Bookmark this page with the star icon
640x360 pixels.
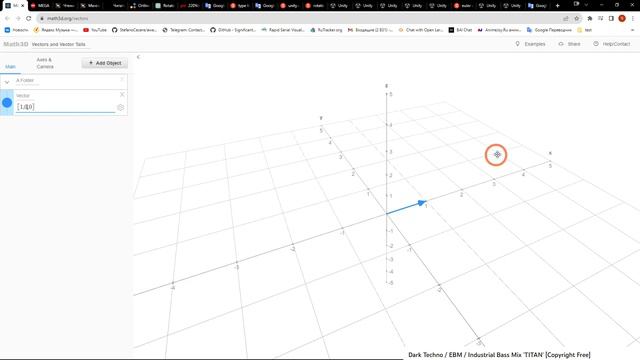tap(577, 18)
